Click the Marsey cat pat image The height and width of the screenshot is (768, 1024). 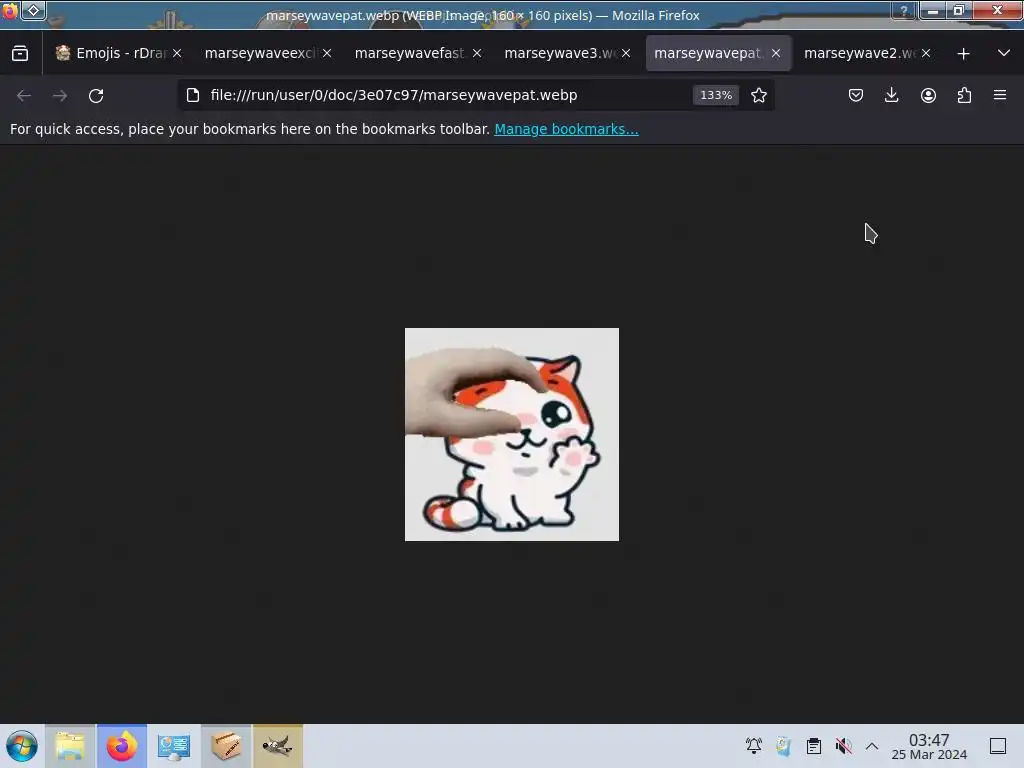pyautogui.click(x=512, y=434)
